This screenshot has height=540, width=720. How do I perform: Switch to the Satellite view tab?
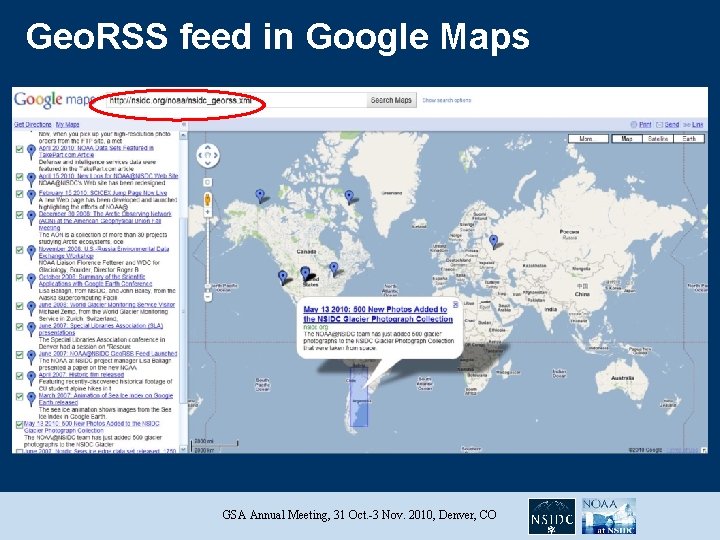click(x=658, y=139)
